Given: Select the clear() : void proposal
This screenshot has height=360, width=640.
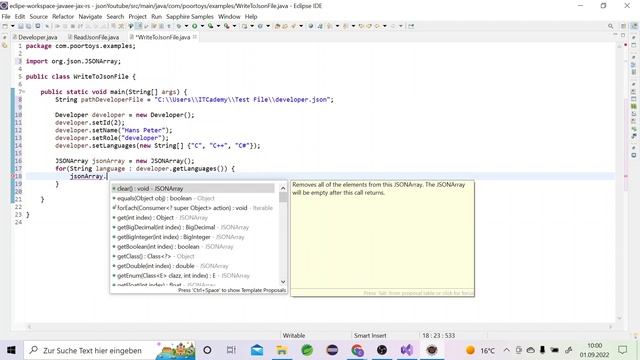Looking at the screenshot, I should click(193, 189).
